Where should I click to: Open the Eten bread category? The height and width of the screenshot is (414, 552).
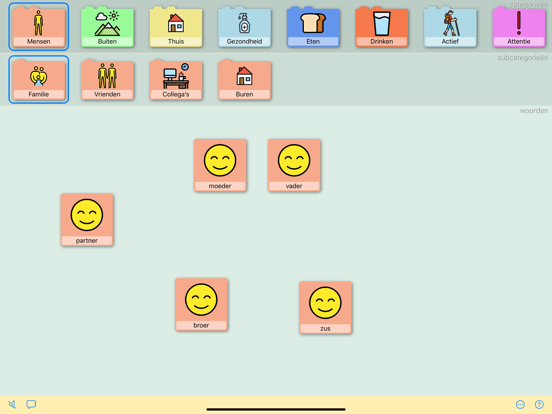[x=313, y=27]
